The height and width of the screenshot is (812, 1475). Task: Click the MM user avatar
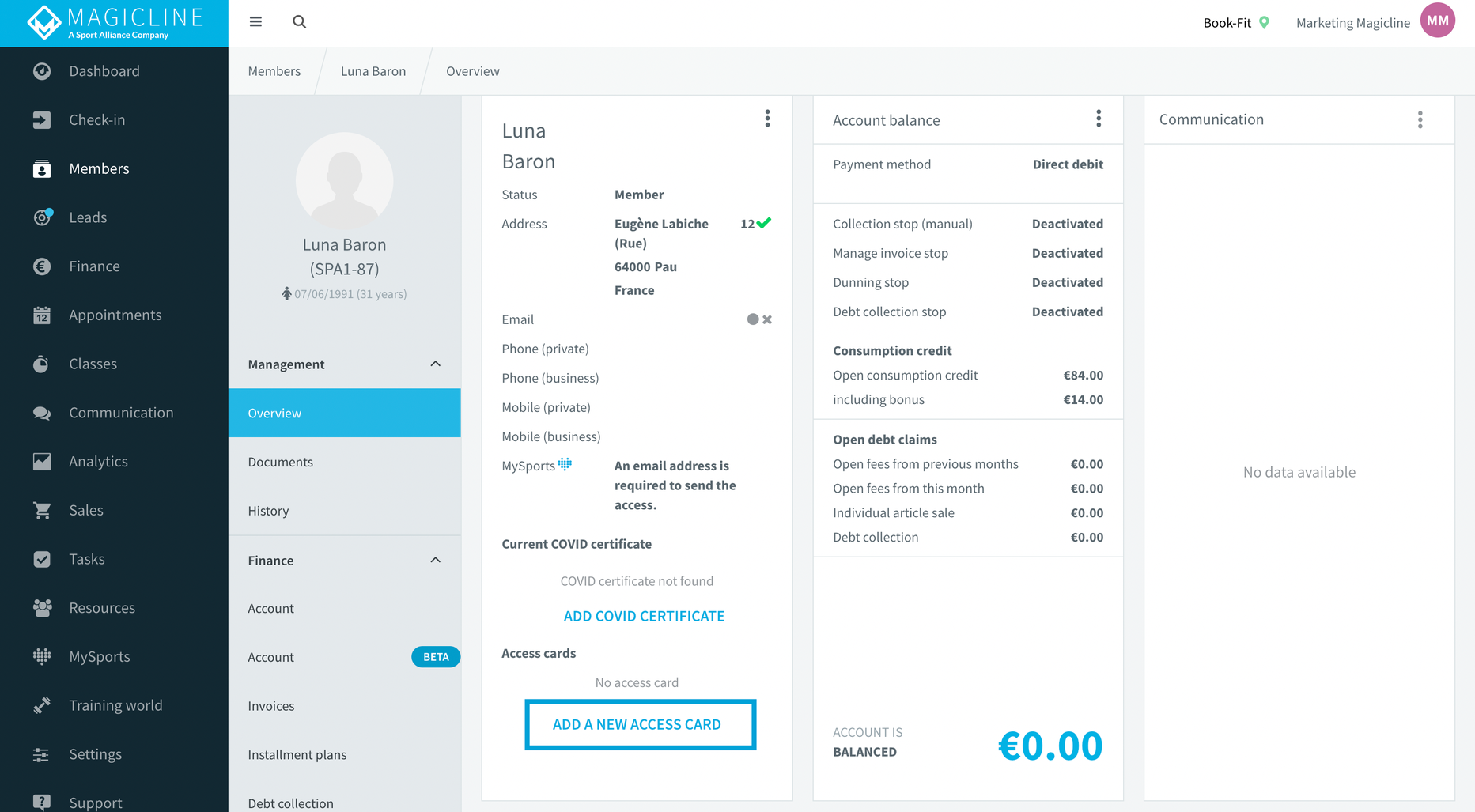click(1437, 21)
